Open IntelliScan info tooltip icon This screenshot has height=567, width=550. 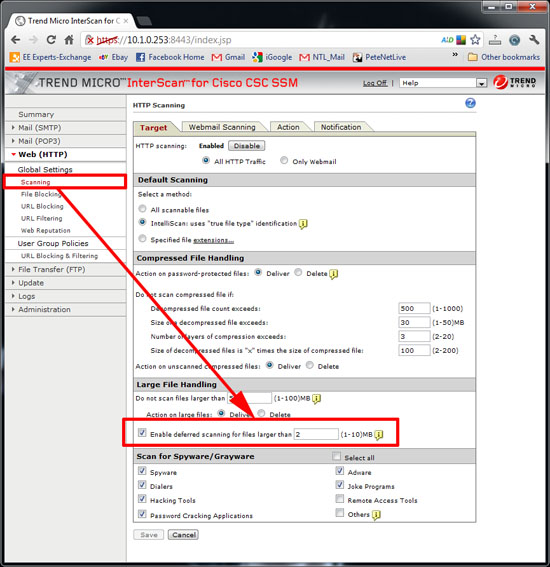(303, 224)
